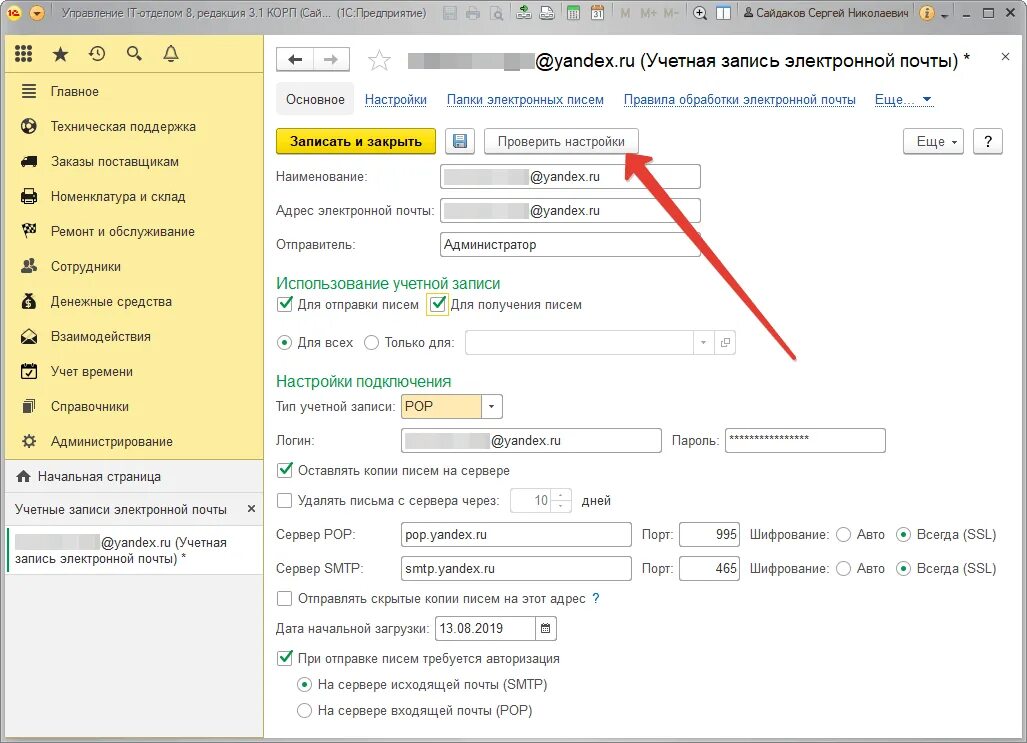
Task: Go to "Начальная страница"
Action: pyautogui.click(x=134, y=476)
